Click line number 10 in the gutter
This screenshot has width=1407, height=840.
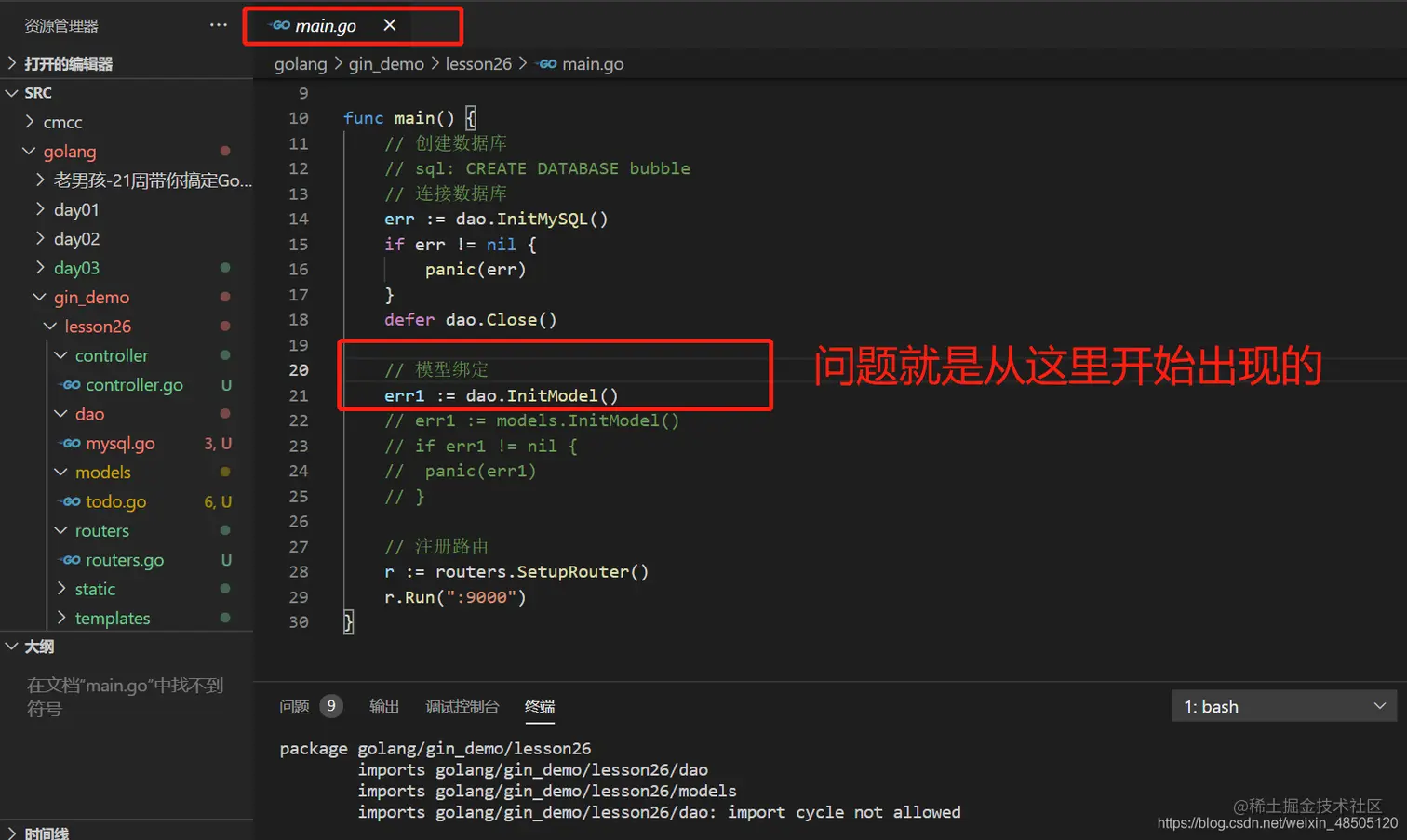click(x=298, y=118)
